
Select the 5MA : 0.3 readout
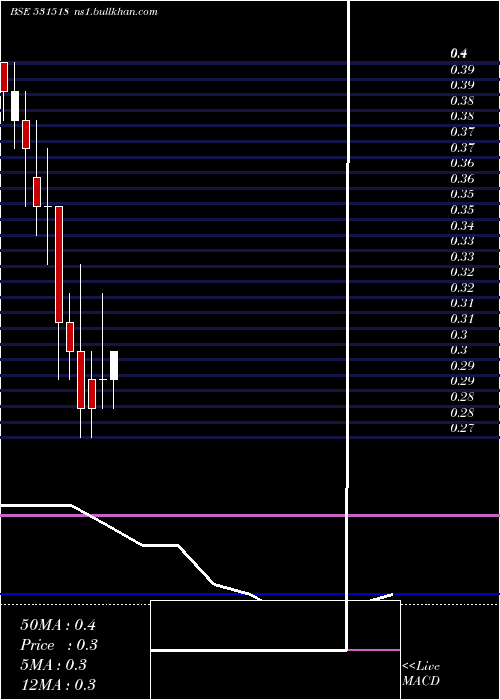[54, 665]
